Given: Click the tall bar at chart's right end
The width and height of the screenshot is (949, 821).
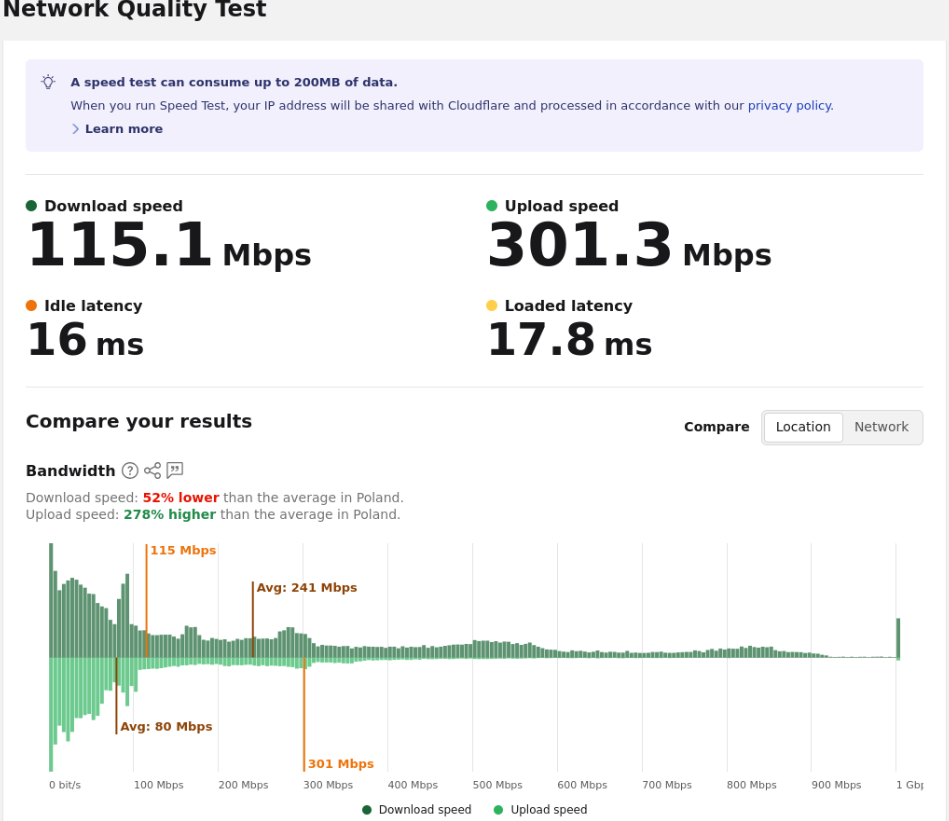Looking at the screenshot, I should click(898, 638).
